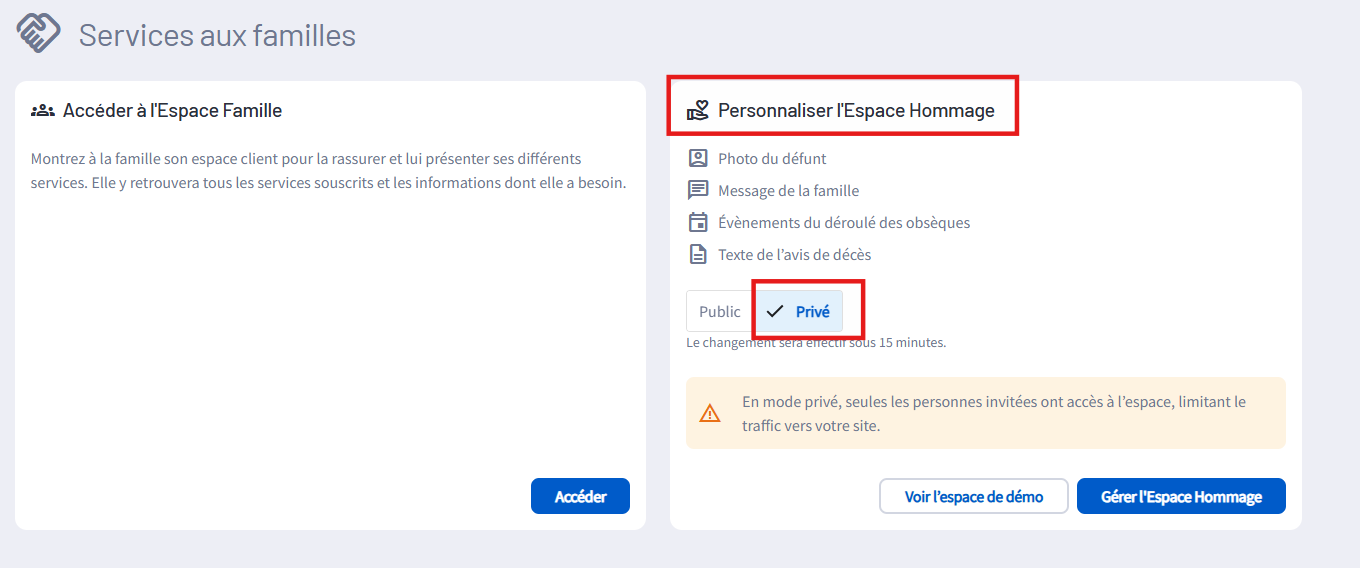Click the hand holding heart icon
The width and height of the screenshot is (1360, 568).
click(698, 111)
